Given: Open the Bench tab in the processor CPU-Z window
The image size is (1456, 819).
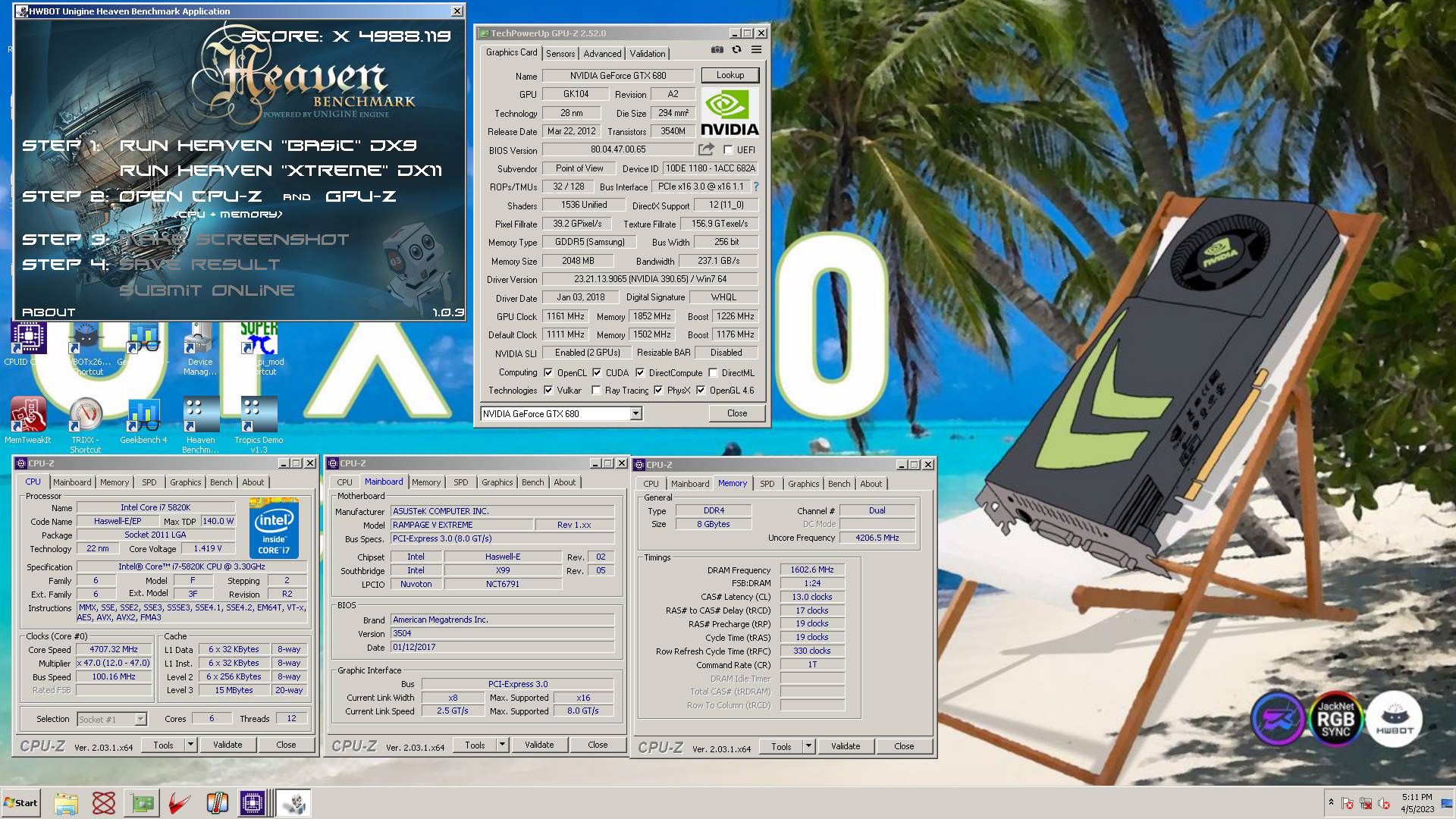Looking at the screenshot, I should coord(221,482).
